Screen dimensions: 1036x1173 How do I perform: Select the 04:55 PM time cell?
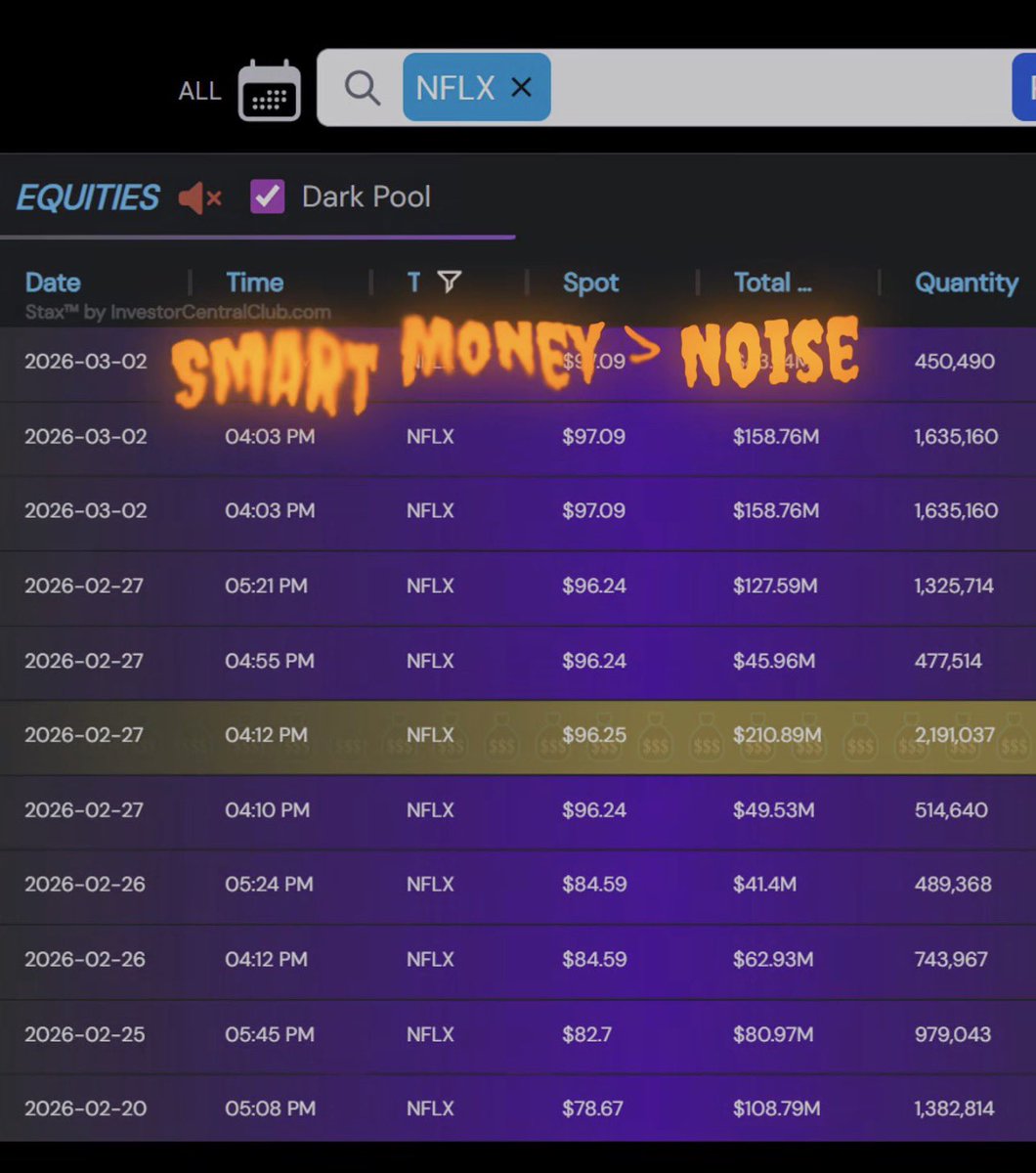(x=270, y=661)
